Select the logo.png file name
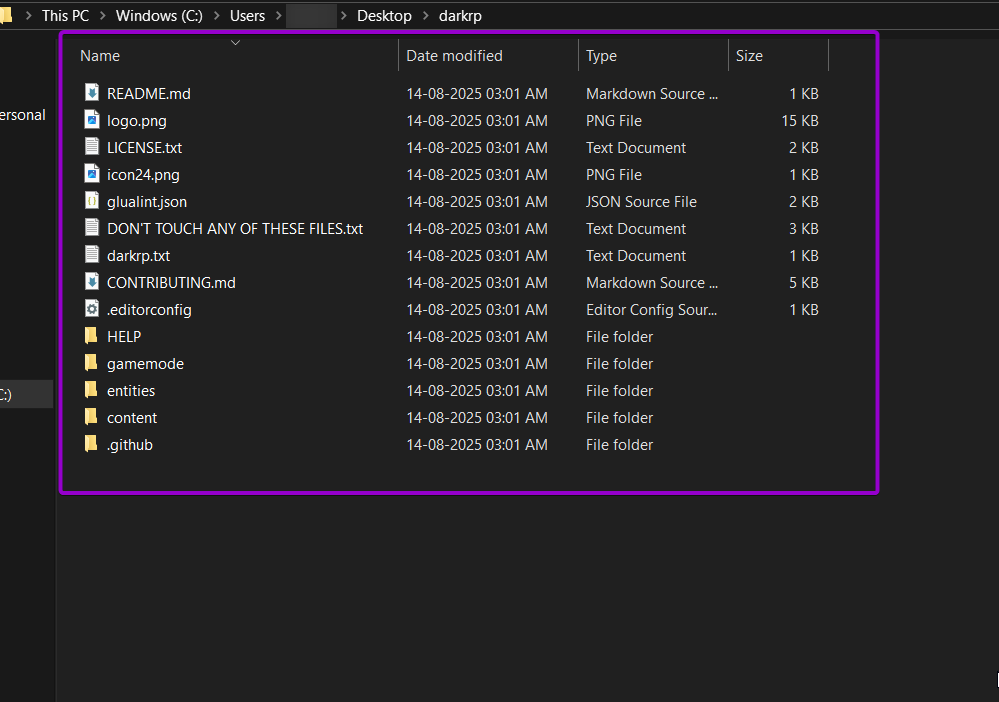This screenshot has width=999, height=702. (x=137, y=121)
